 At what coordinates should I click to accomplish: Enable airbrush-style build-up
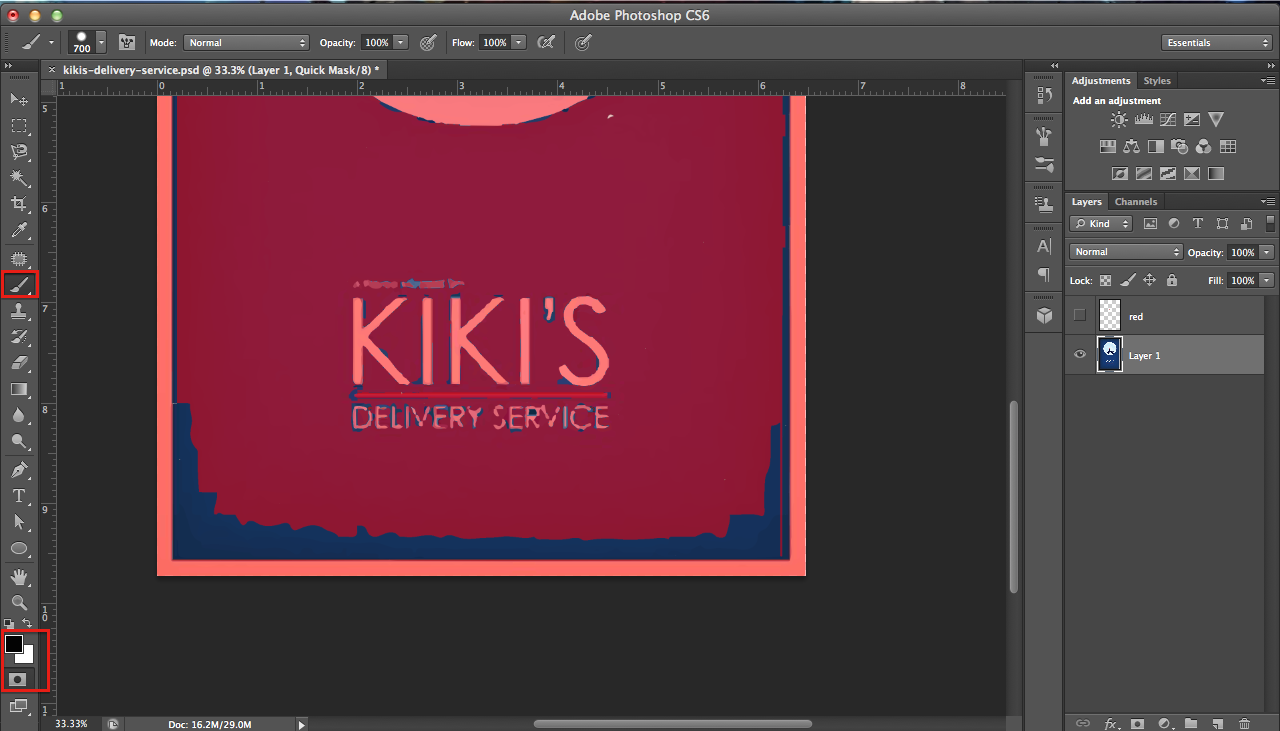click(x=544, y=42)
